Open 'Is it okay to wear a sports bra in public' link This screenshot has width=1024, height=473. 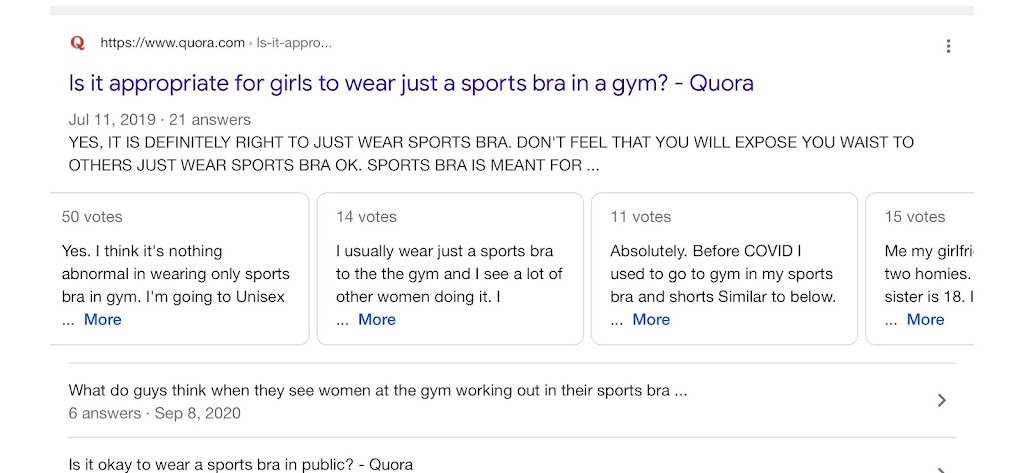click(x=240, y=464)
